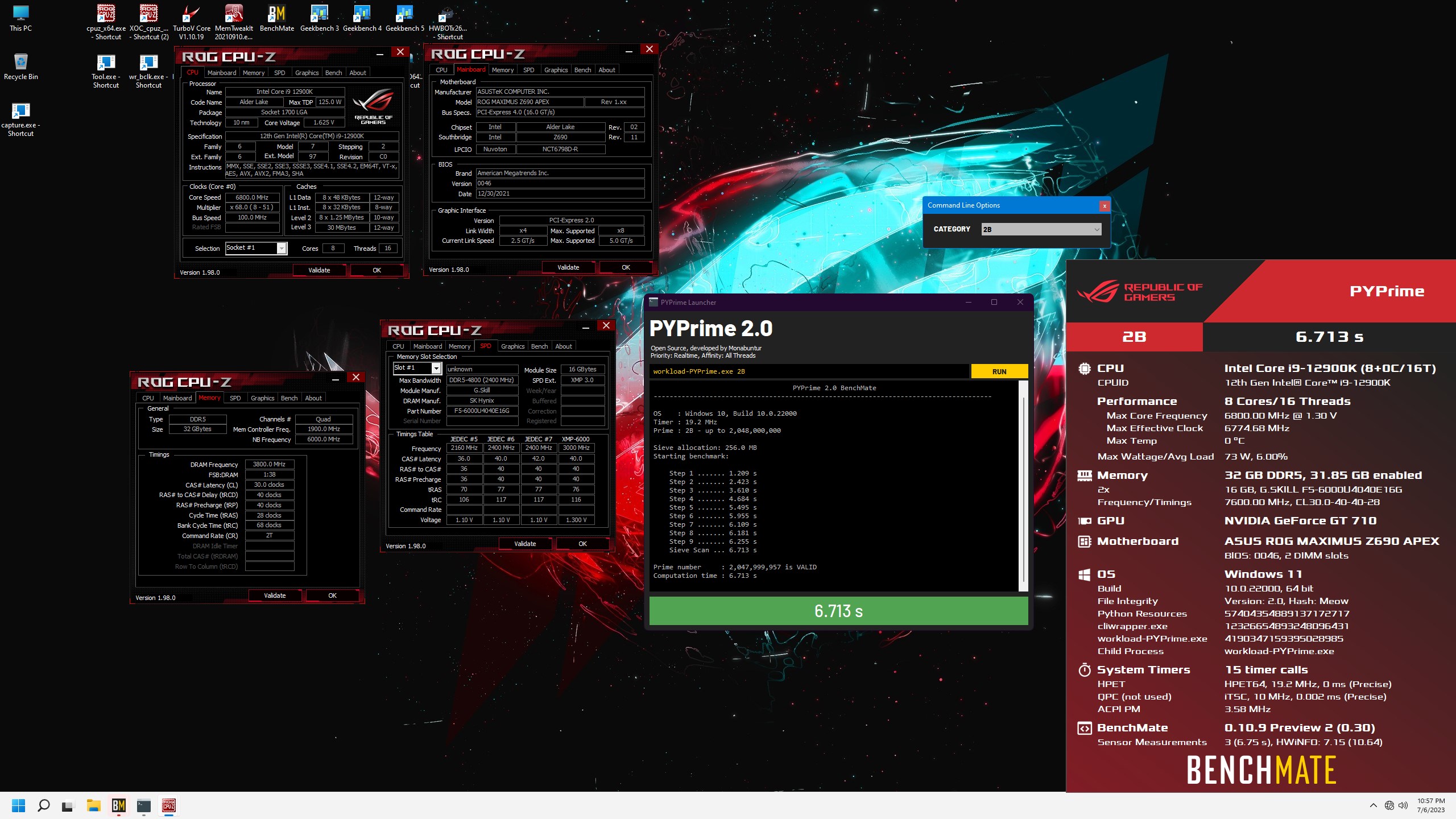Image resolution: width=1456 pixels, height=819 pixels.
Task: Switch to ROG CPU-Z taskbar icon
Action: 169,805
